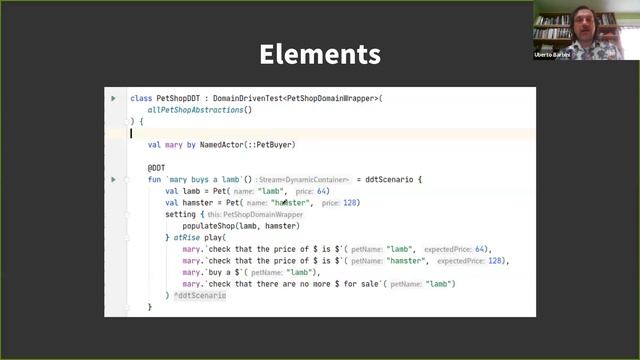Click the class name PetShopDDT

pyautogui.click(x=178, y=98)
